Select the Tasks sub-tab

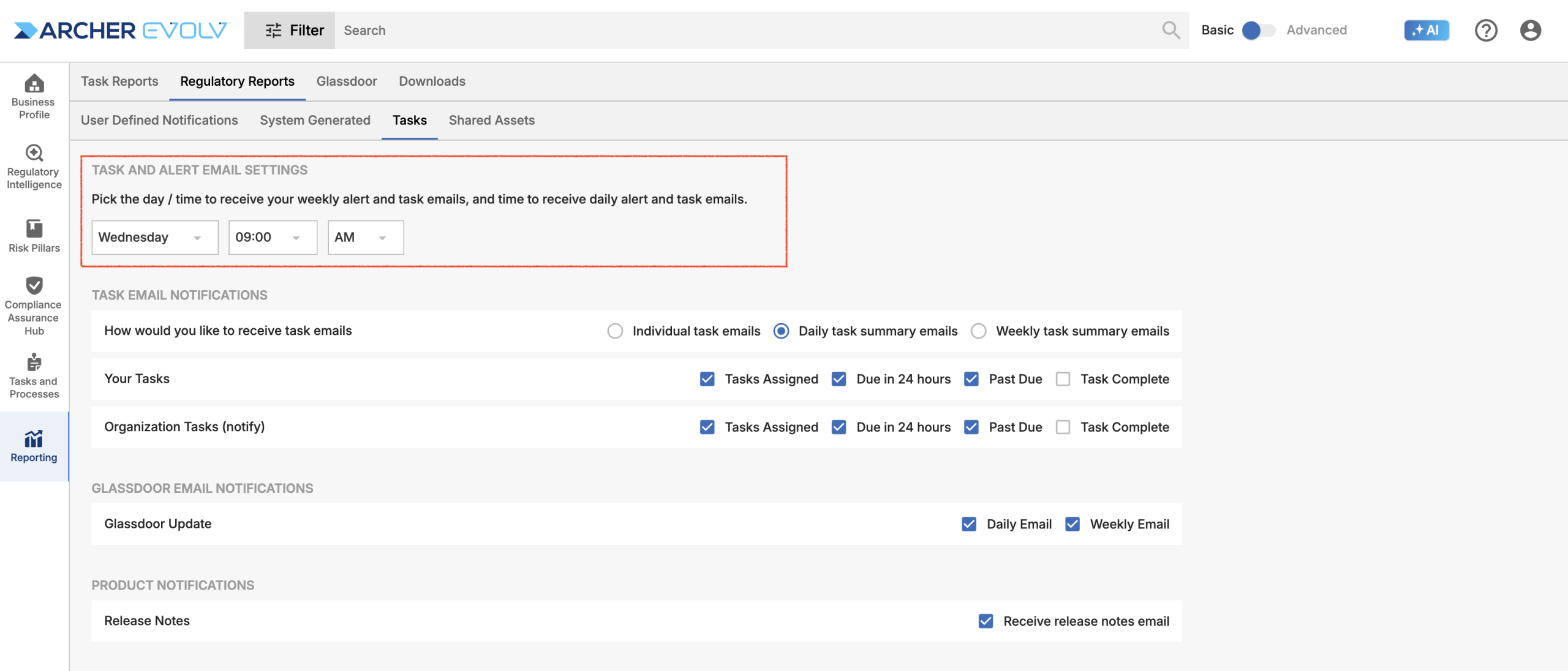click(x=409, y=121)
